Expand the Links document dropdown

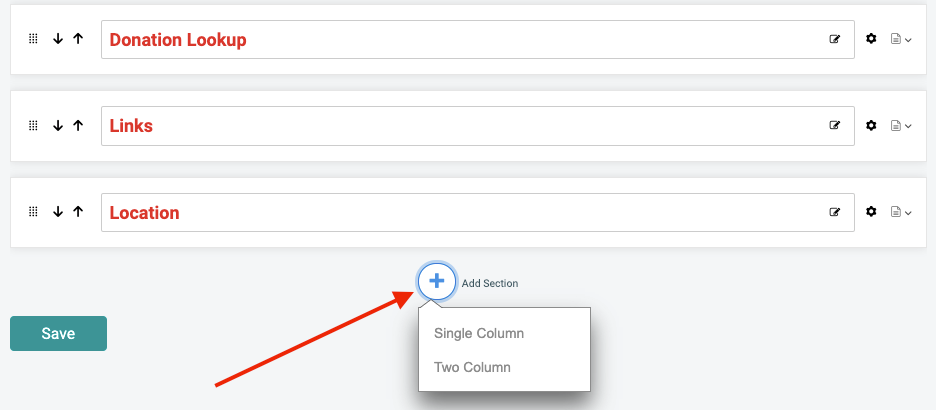click(x=901, y=126)
